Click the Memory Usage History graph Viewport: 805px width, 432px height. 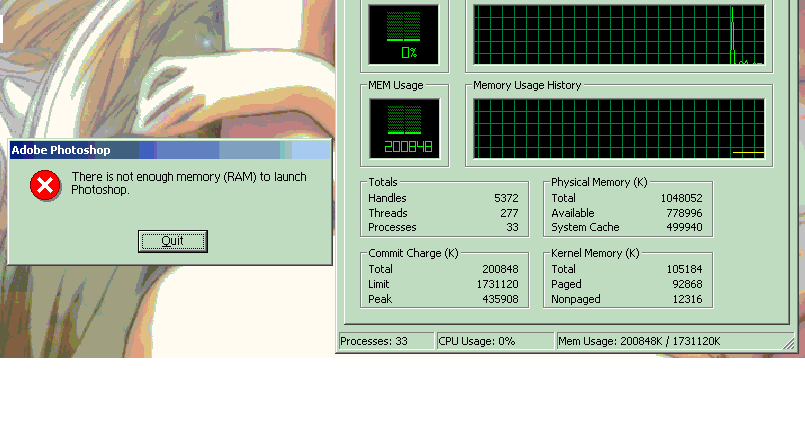pos(619,129)
